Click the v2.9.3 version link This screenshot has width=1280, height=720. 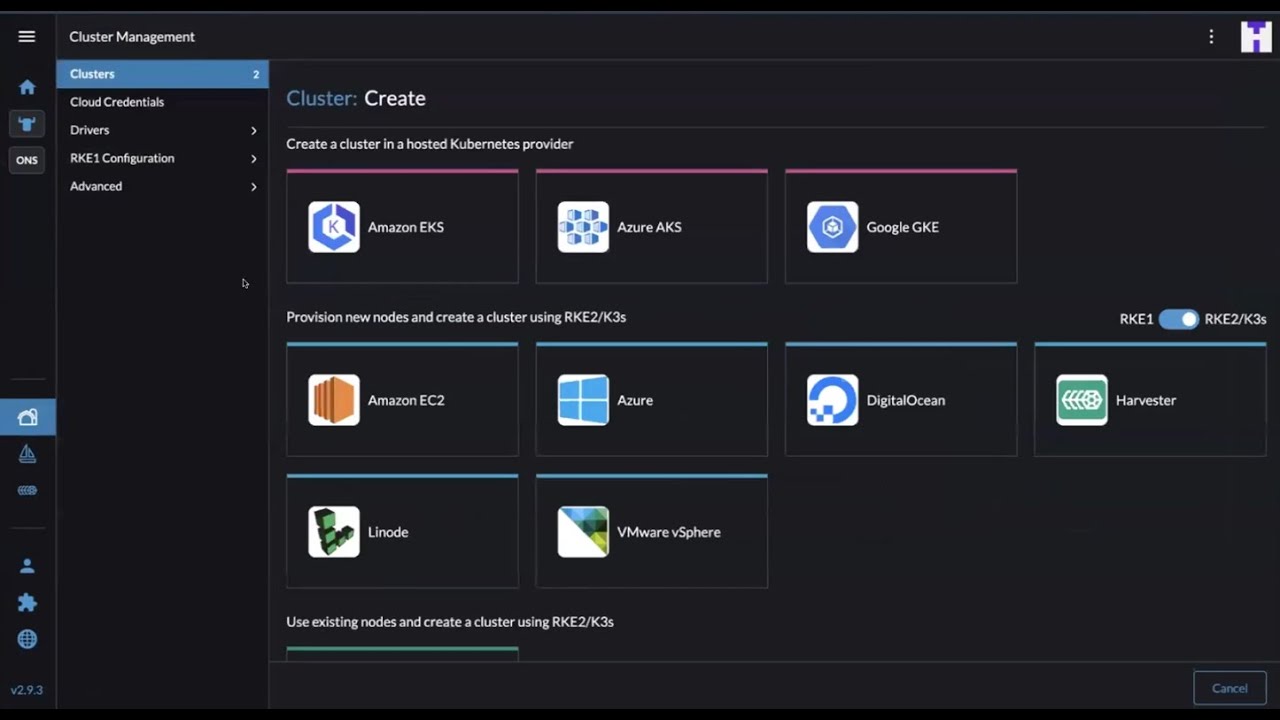coord(27,690)
